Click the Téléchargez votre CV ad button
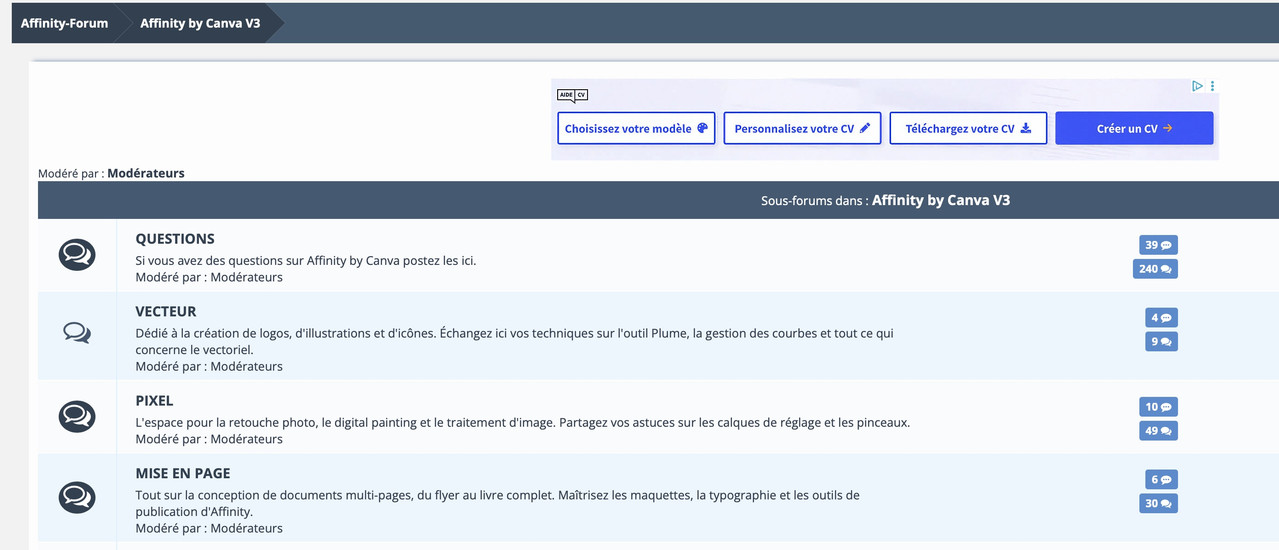1279x550 pixels. 968,128
